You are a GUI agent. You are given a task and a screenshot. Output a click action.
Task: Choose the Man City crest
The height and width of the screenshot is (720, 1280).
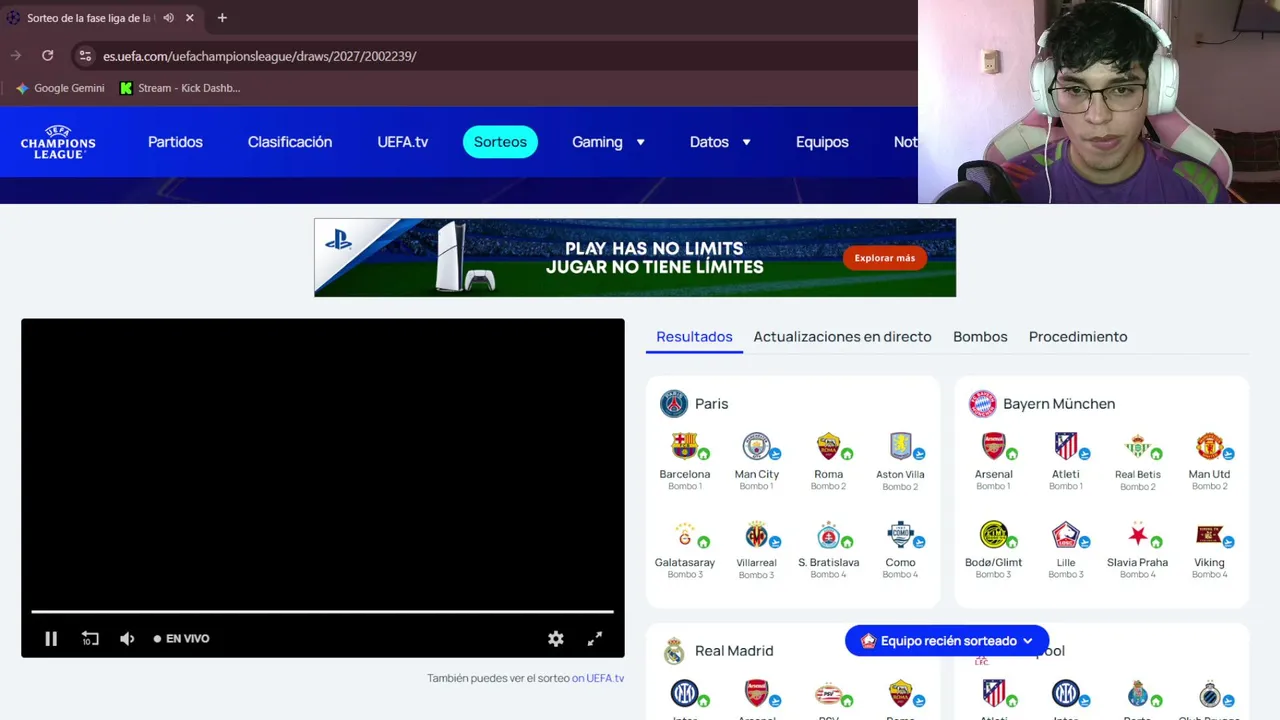[x=756, y=446]
